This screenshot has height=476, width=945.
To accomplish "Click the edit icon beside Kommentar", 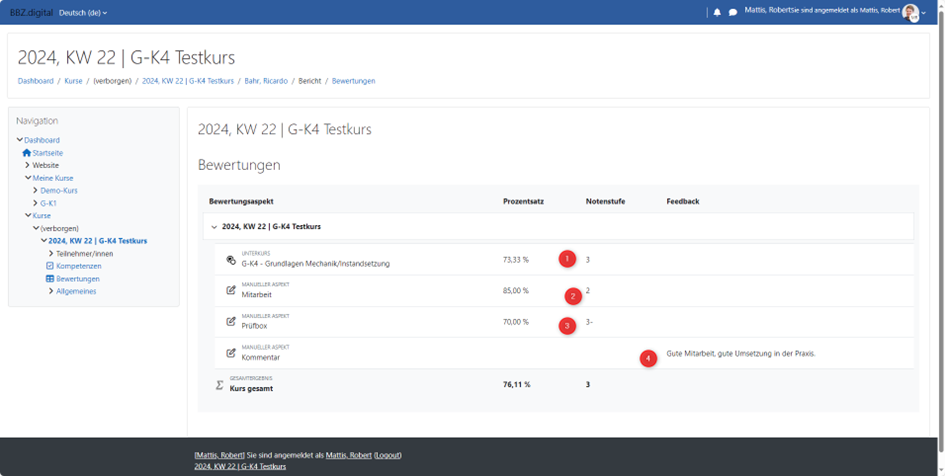I will point(231,353).
